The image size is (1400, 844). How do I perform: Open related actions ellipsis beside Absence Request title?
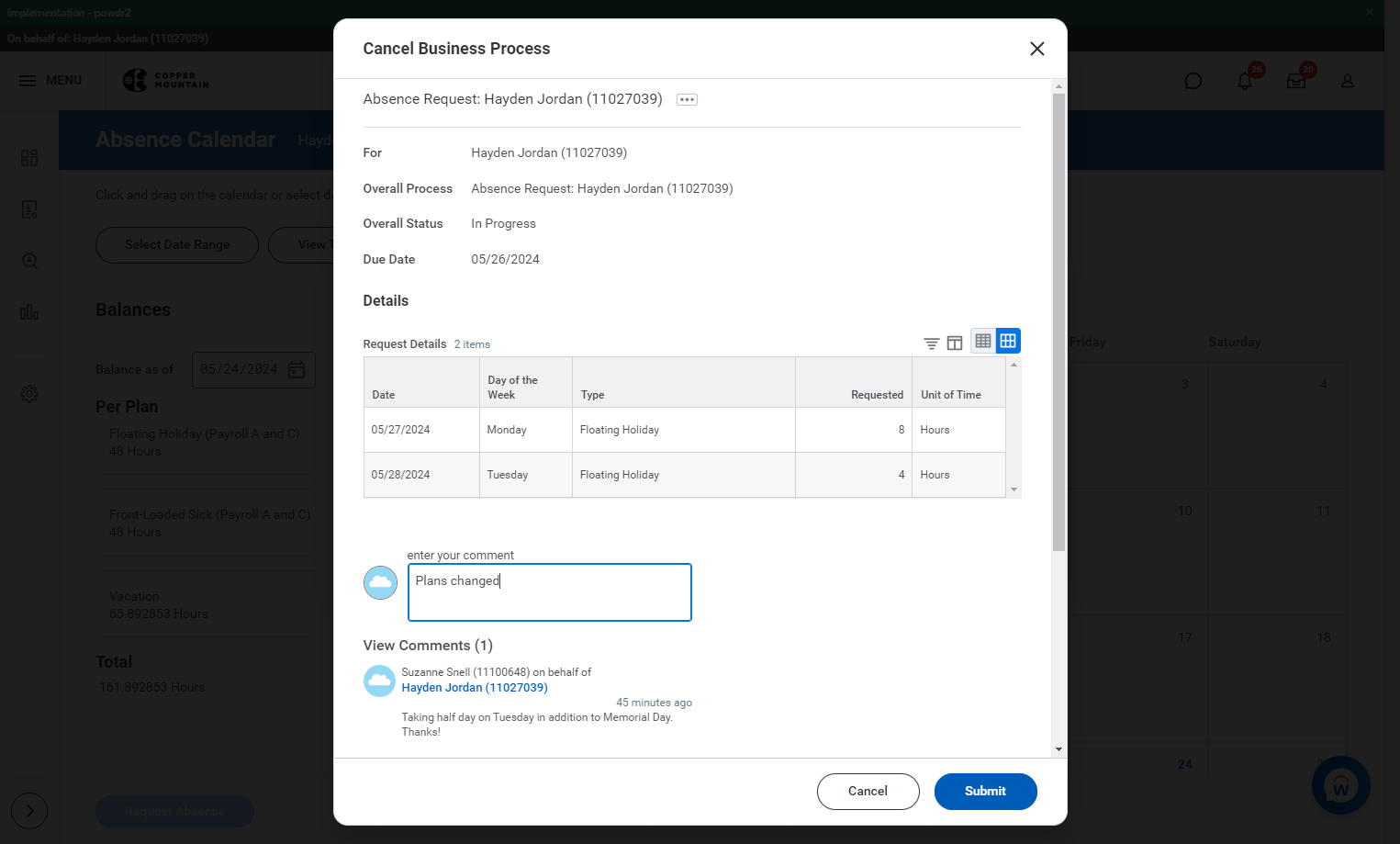[x=687, y=99]
